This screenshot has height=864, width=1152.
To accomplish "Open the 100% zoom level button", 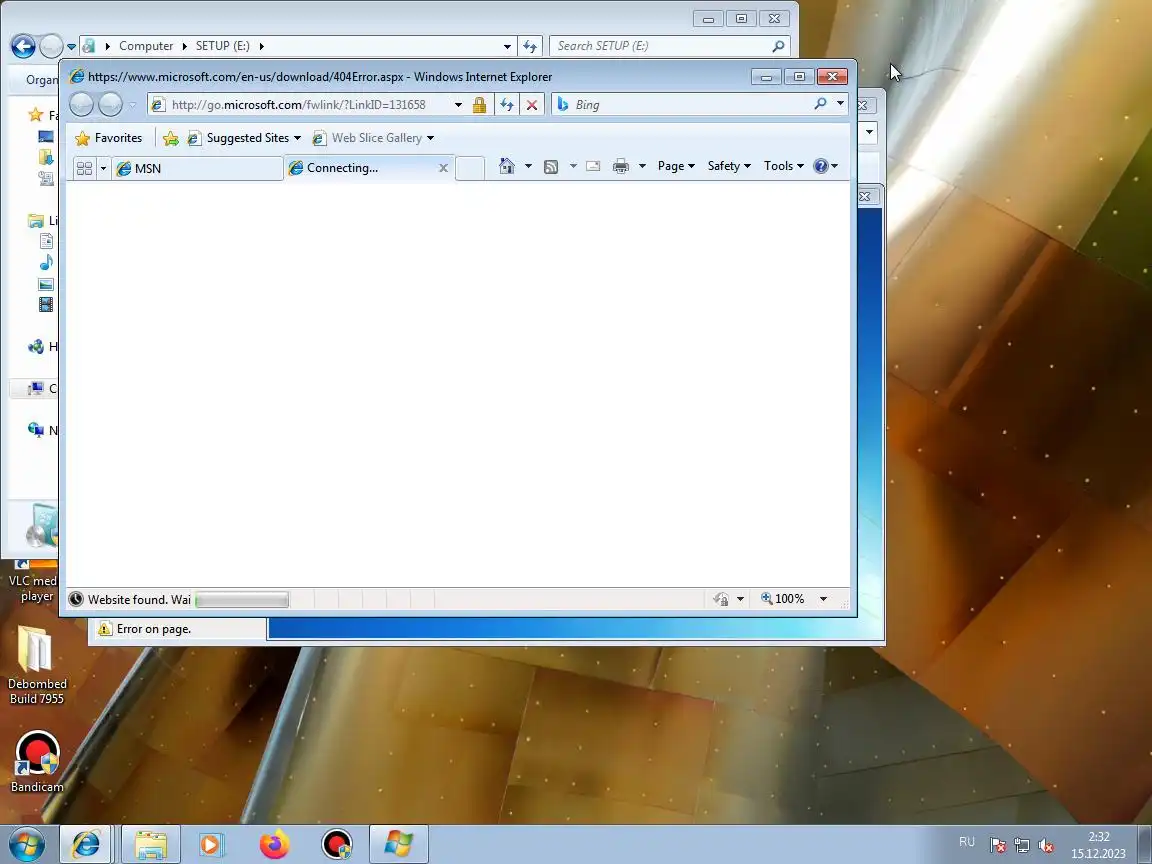I will click(783, 599).
